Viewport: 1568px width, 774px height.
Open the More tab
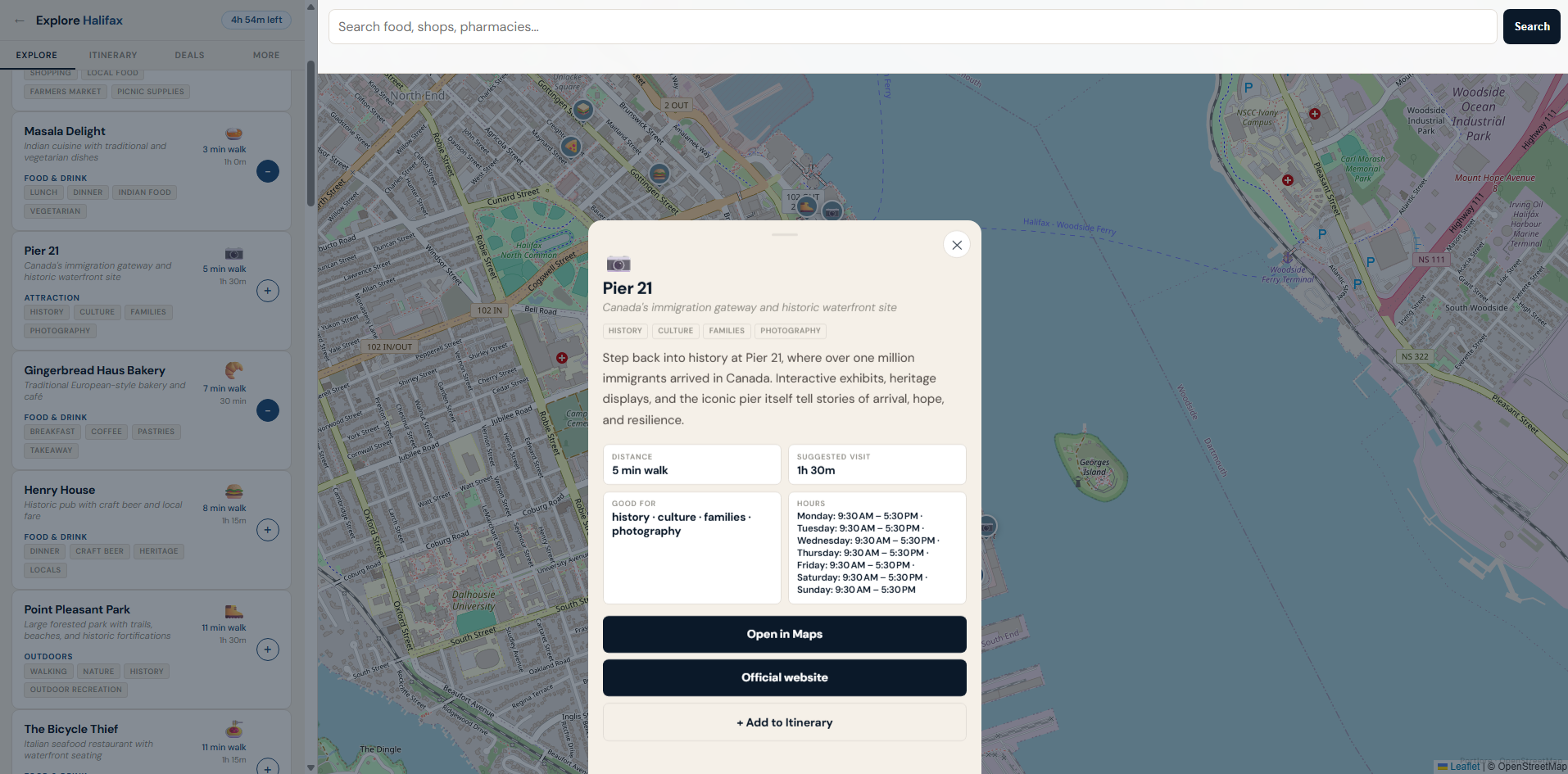pyautogui.click(x=266, y=55)
